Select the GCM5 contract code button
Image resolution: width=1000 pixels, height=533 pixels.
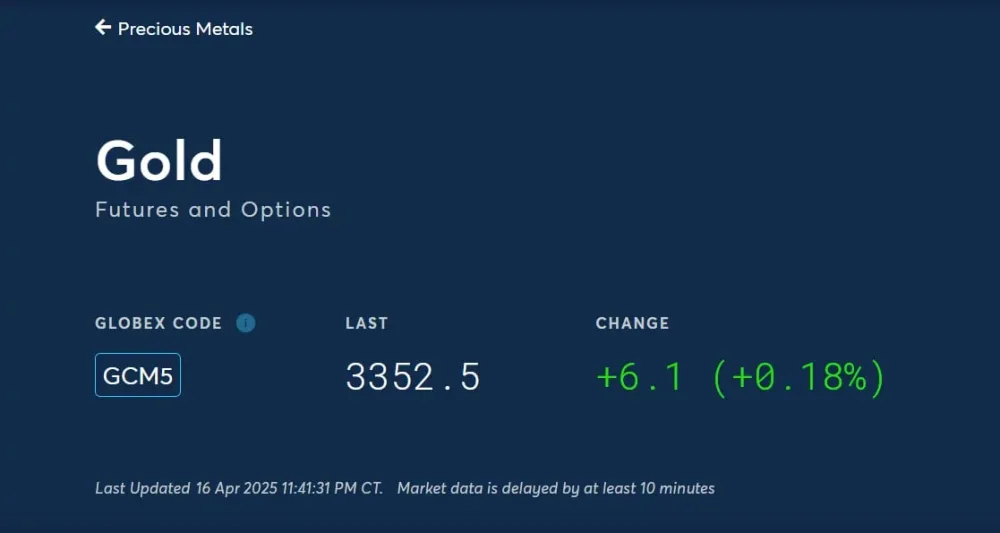click(x=138, y=375)
